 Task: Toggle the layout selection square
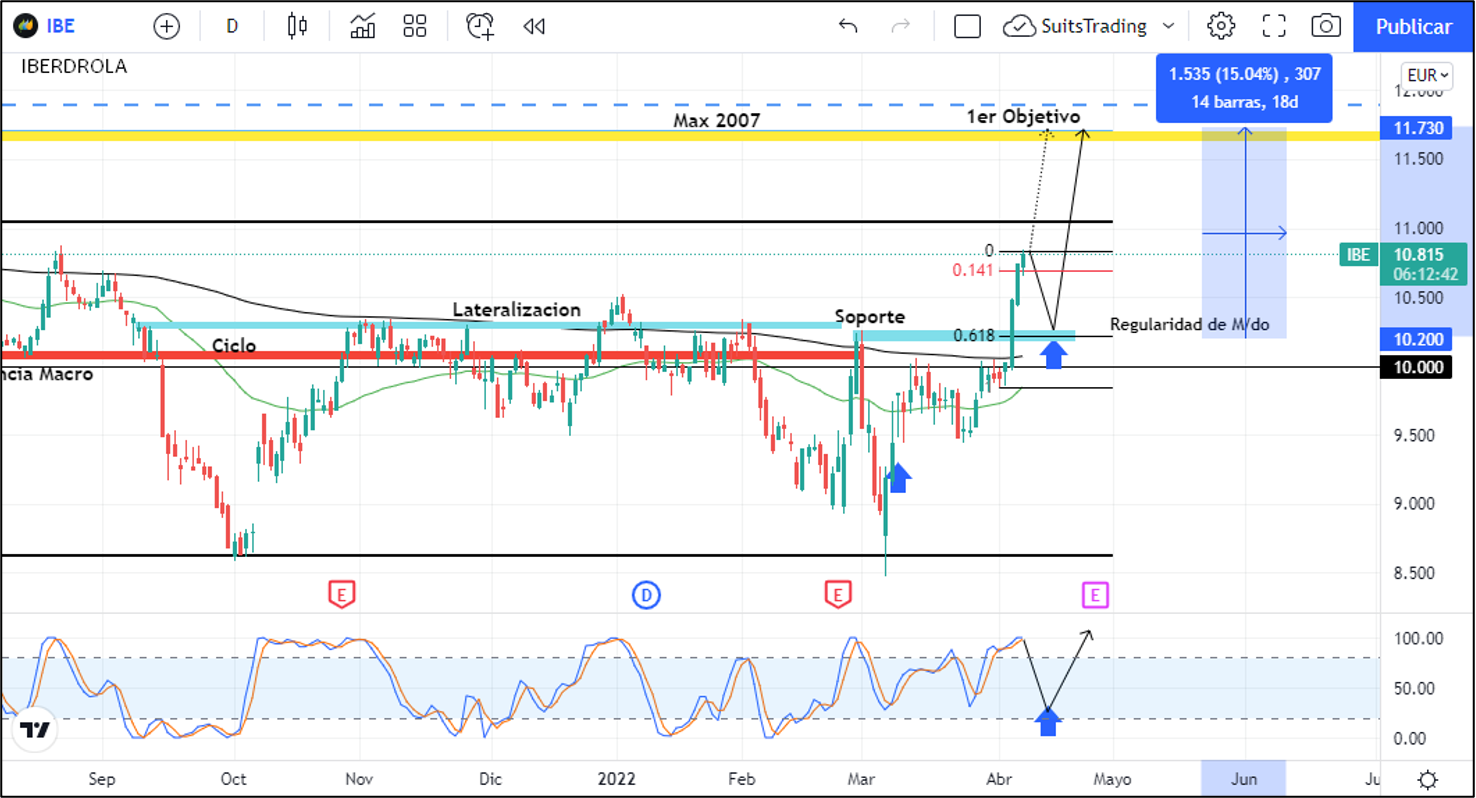[967, 27]
